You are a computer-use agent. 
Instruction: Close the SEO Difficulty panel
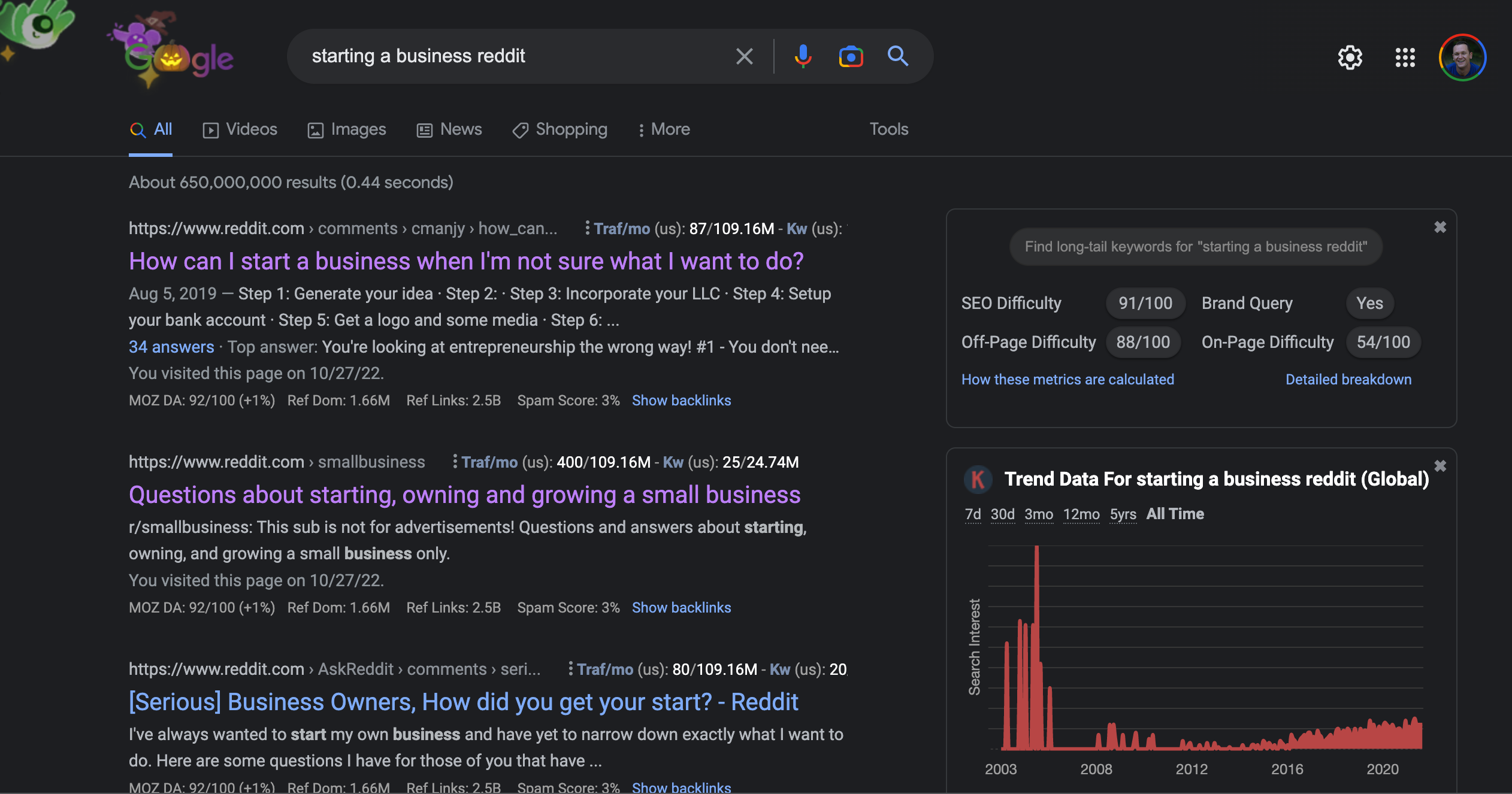click(x=1440, y=228)
